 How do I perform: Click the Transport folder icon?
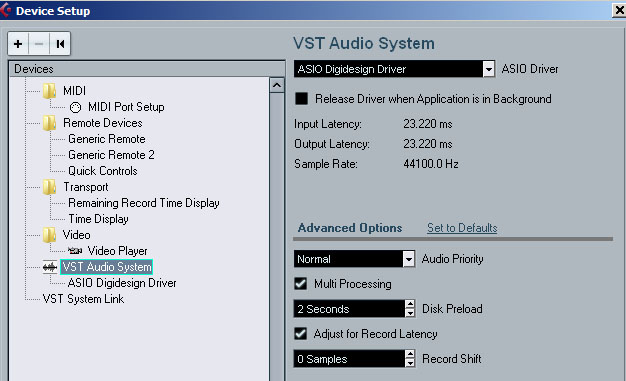point(50,187)
